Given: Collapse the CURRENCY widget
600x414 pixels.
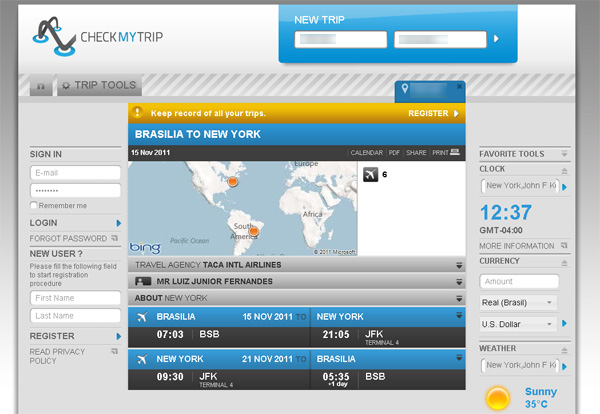Looking at the screenshot, I should [x=564, y=262].
